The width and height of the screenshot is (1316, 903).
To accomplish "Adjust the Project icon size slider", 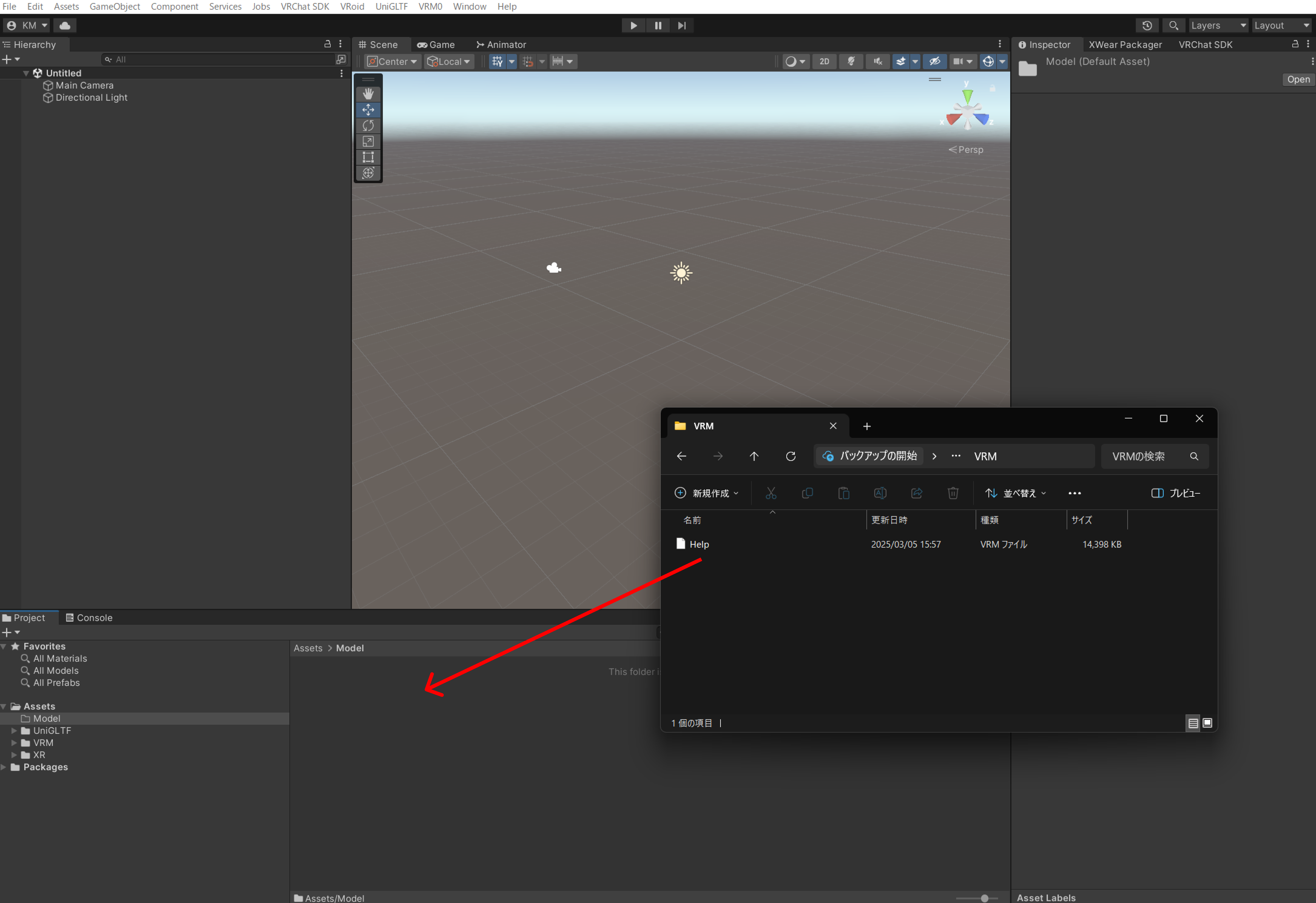I will coord(984,898).
